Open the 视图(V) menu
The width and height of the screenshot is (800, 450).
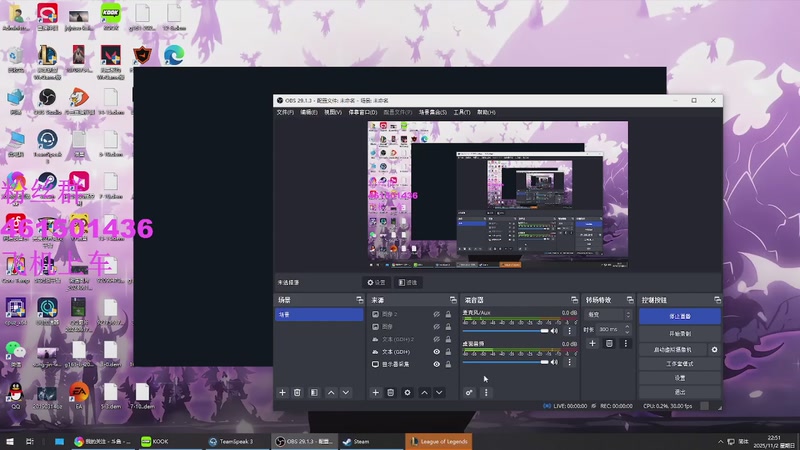[x=333, y=112]
